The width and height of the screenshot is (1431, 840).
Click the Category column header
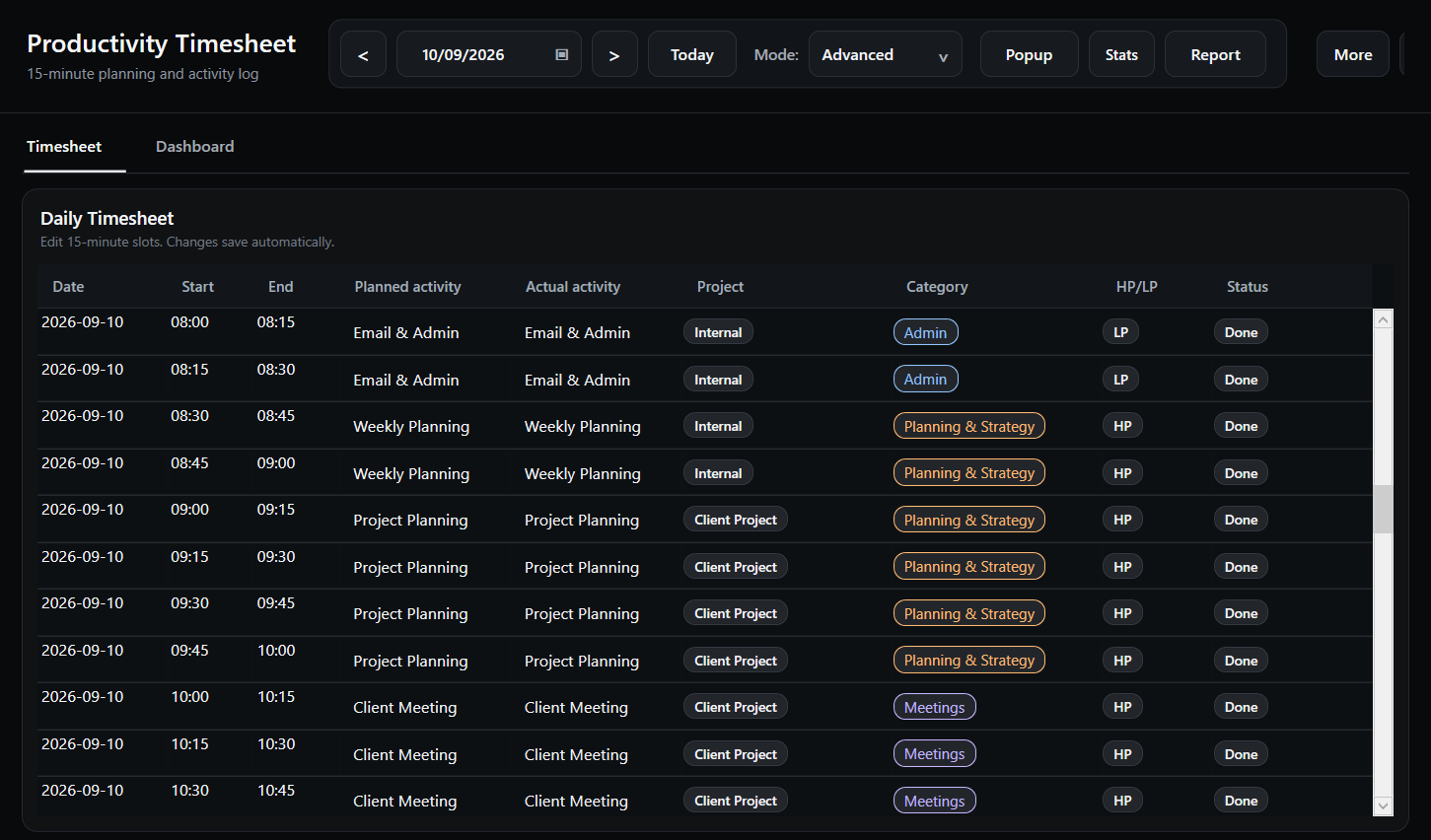tap(937, 287)
